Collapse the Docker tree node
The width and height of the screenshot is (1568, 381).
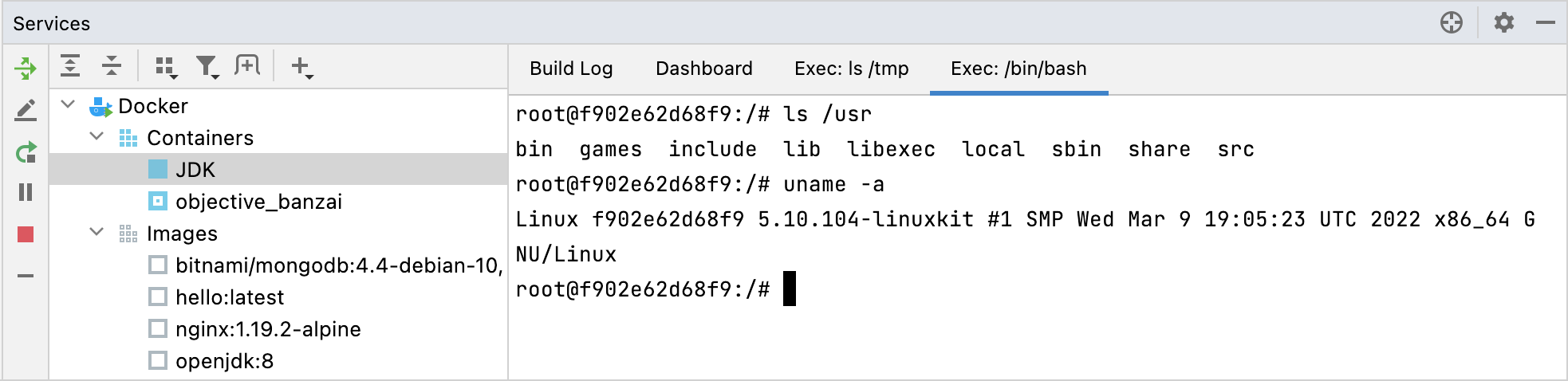[69, 105]
